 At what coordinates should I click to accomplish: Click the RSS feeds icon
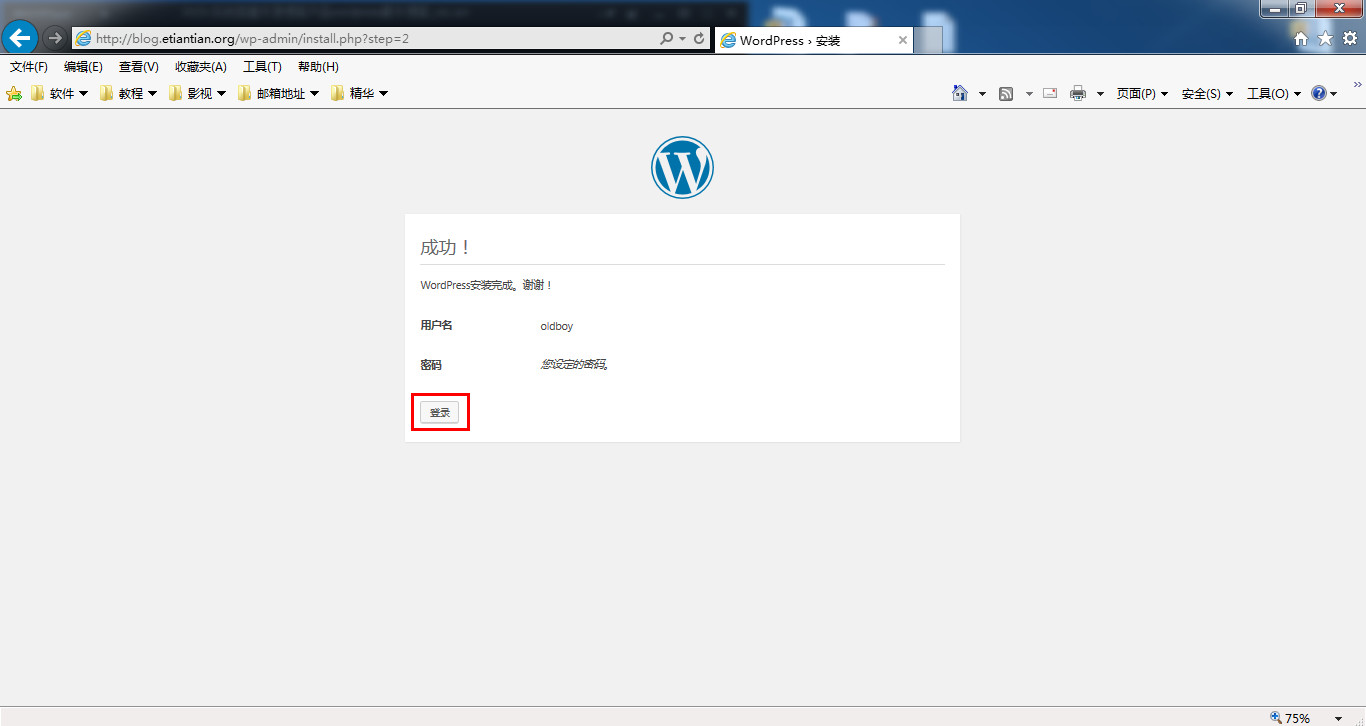pos(1006,93)
